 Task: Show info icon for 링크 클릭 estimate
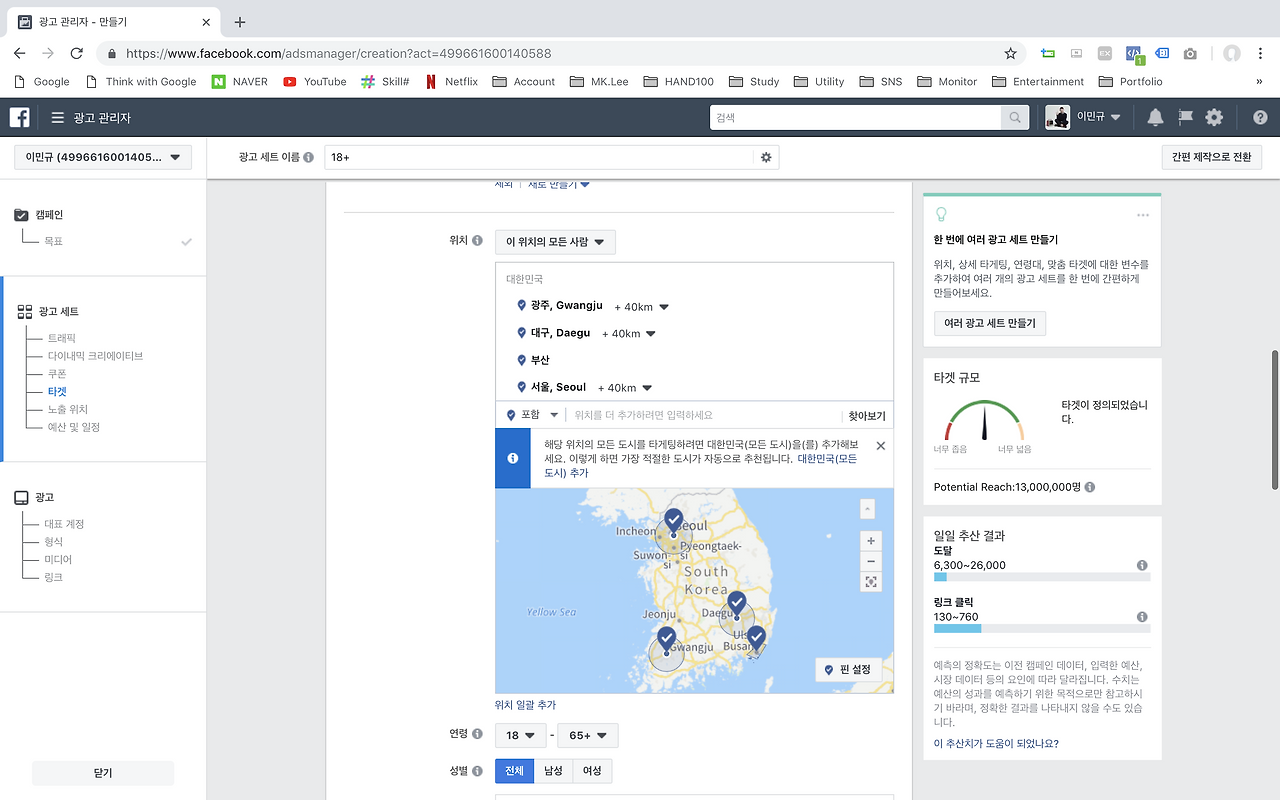1142,617
